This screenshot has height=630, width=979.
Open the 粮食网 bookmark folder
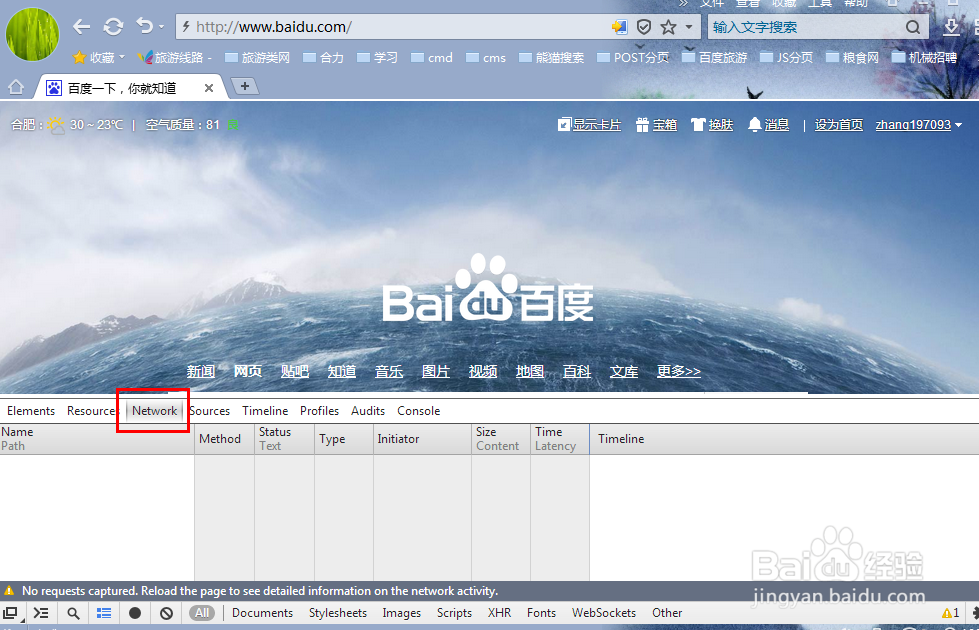[852, 57]
